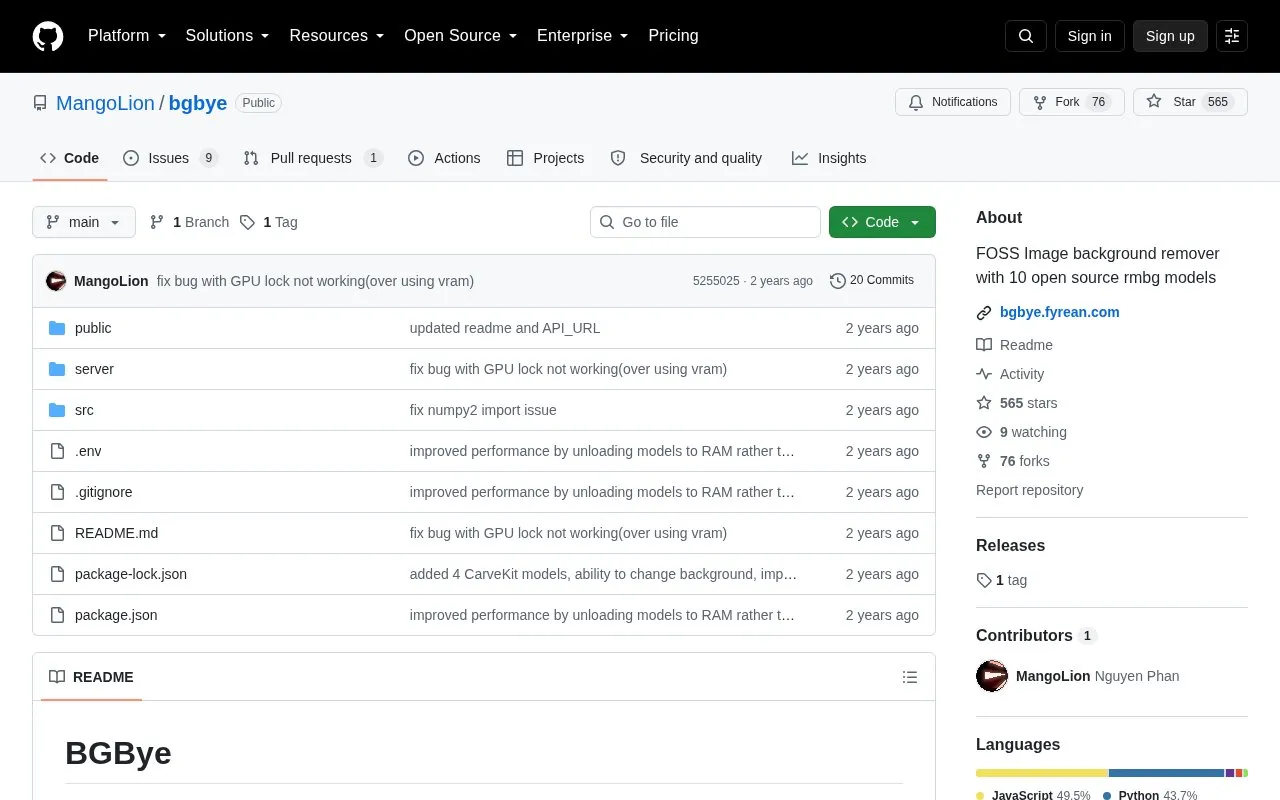The height and width of the screenshot is (800, 1280).
Task: Click the tag icon under Releases
Action: pyautogui.click(x=984, y=580)
